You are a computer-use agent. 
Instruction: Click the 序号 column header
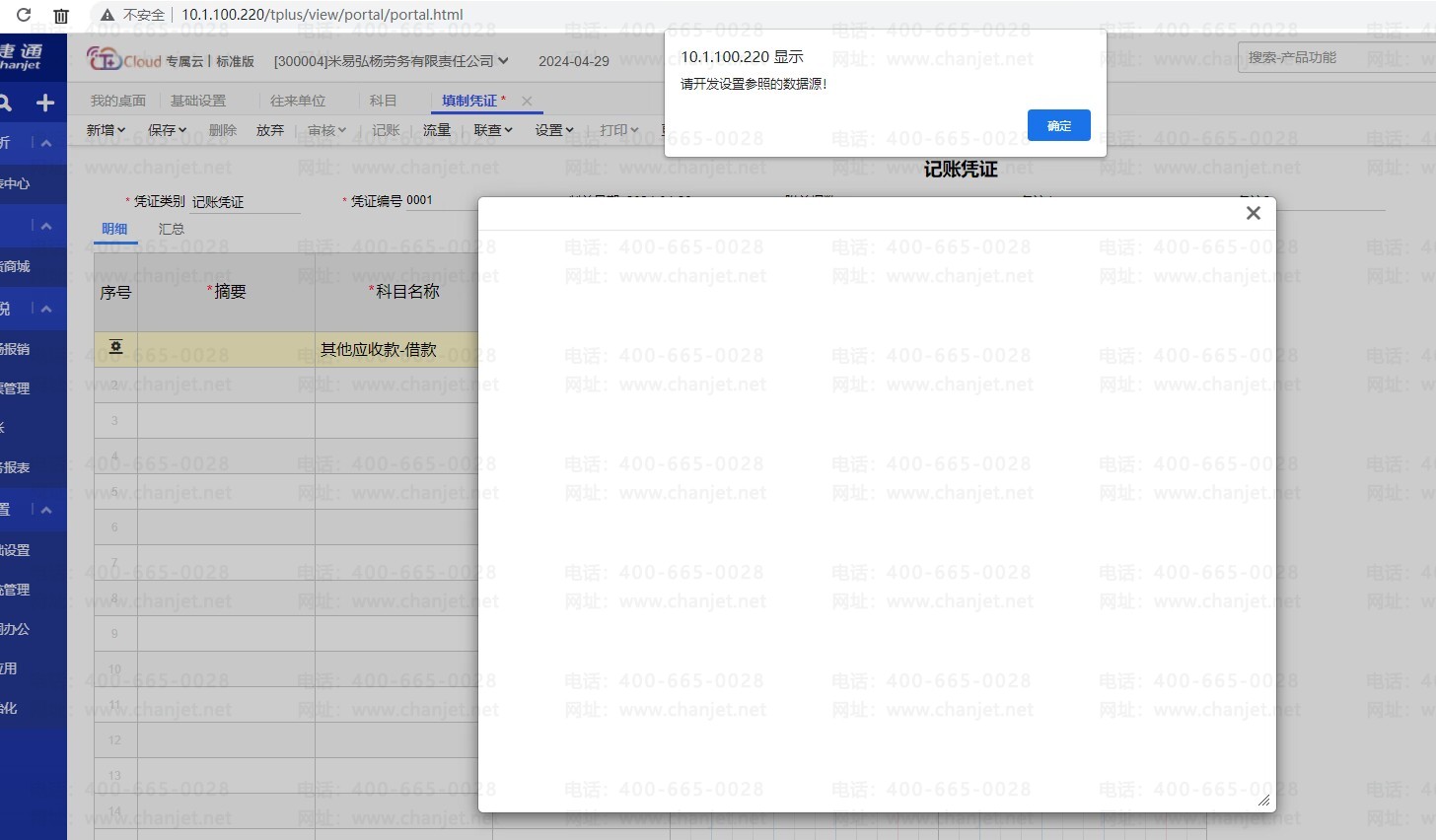point(115,293)
